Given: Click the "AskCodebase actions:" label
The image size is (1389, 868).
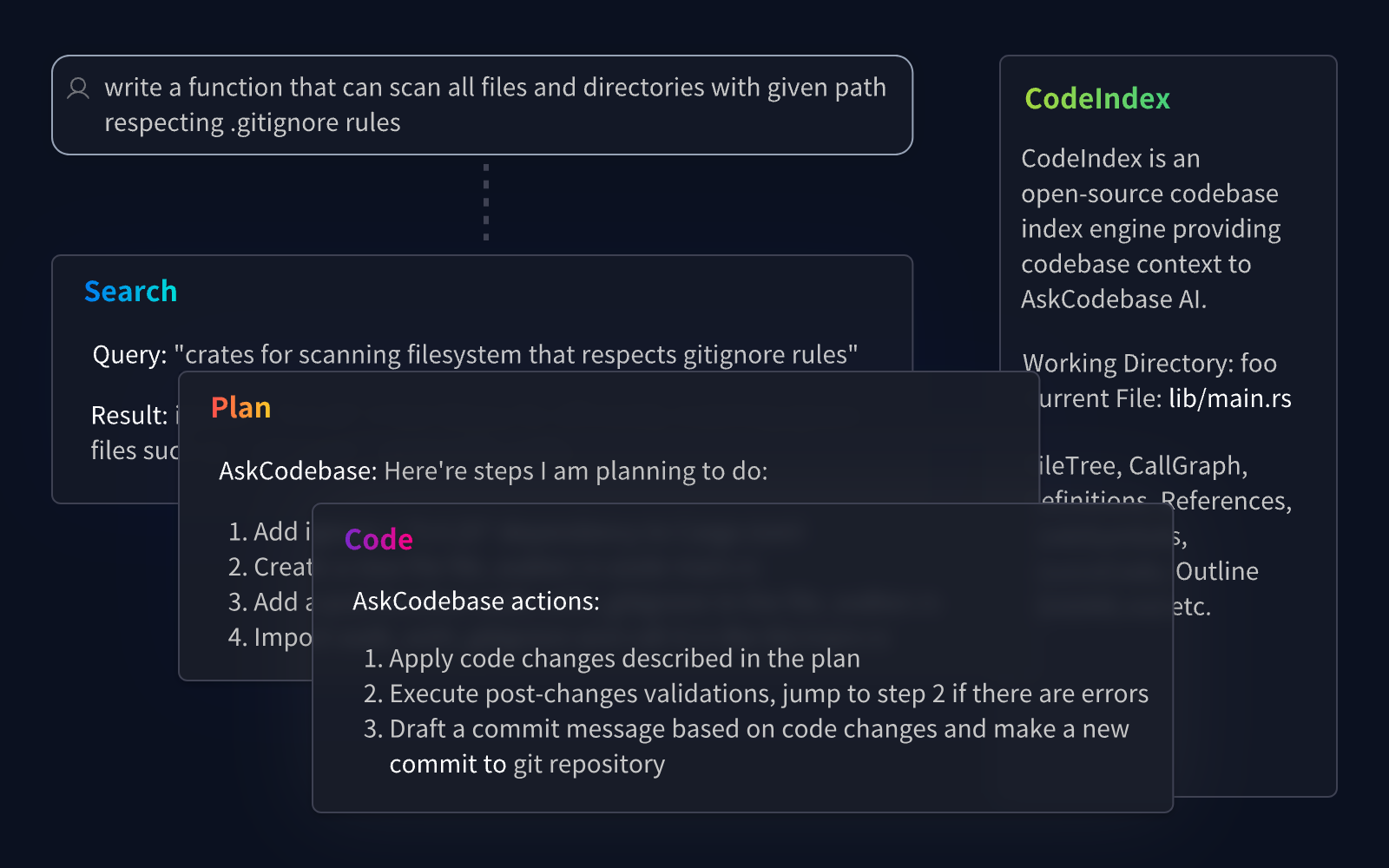Looking at the screenshot, I should tap(476, 602).
